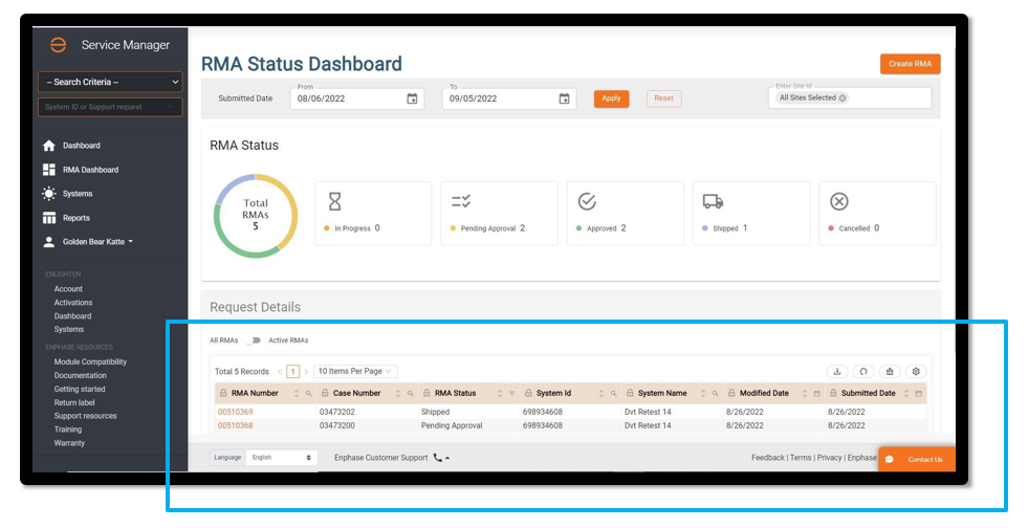The image size is (1028, 528).
Task: Click the filter icon in RMA Status column
Action: click(512, 394)
